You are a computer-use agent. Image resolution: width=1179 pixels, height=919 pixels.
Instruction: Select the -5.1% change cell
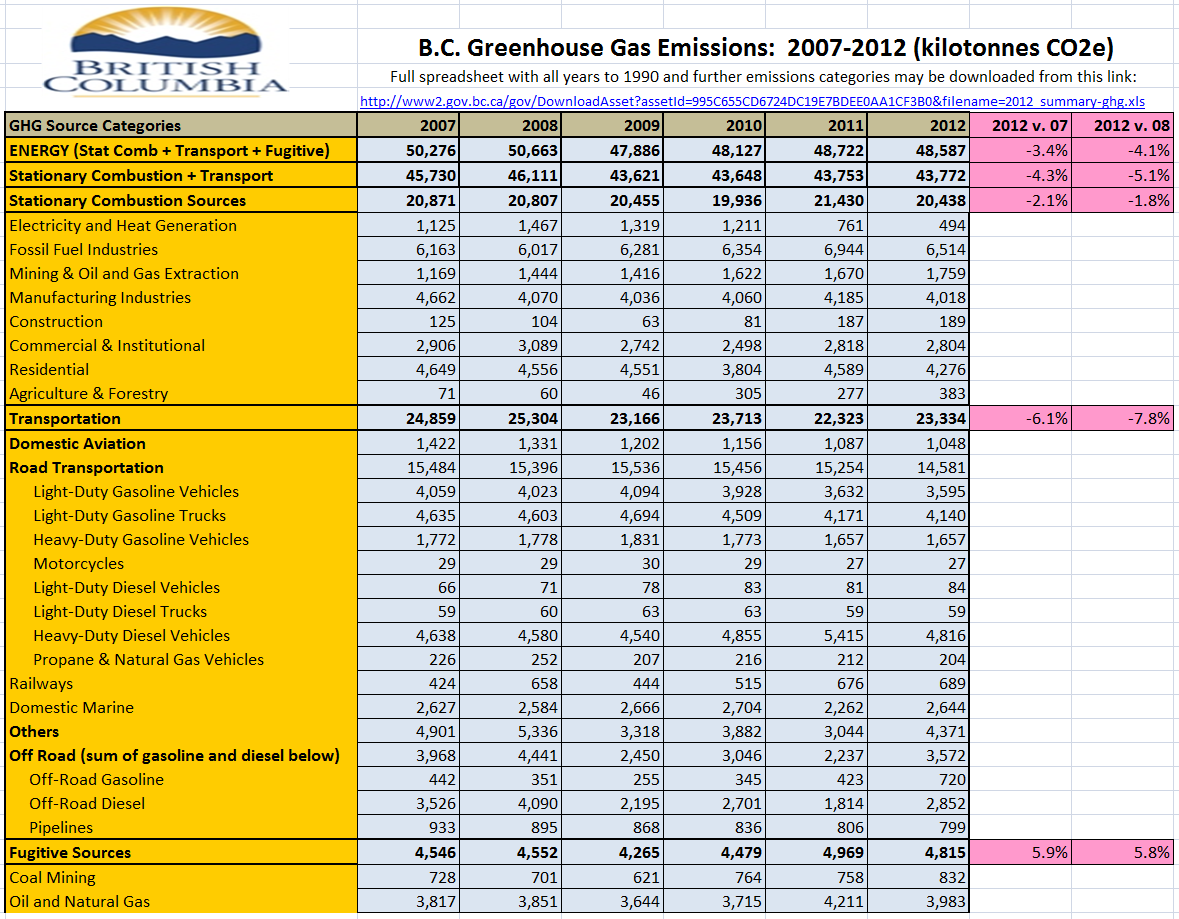[x=1123, y=175]
